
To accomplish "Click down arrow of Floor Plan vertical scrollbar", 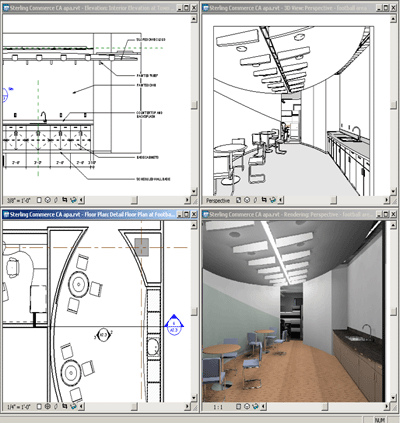I will point(194,398).
